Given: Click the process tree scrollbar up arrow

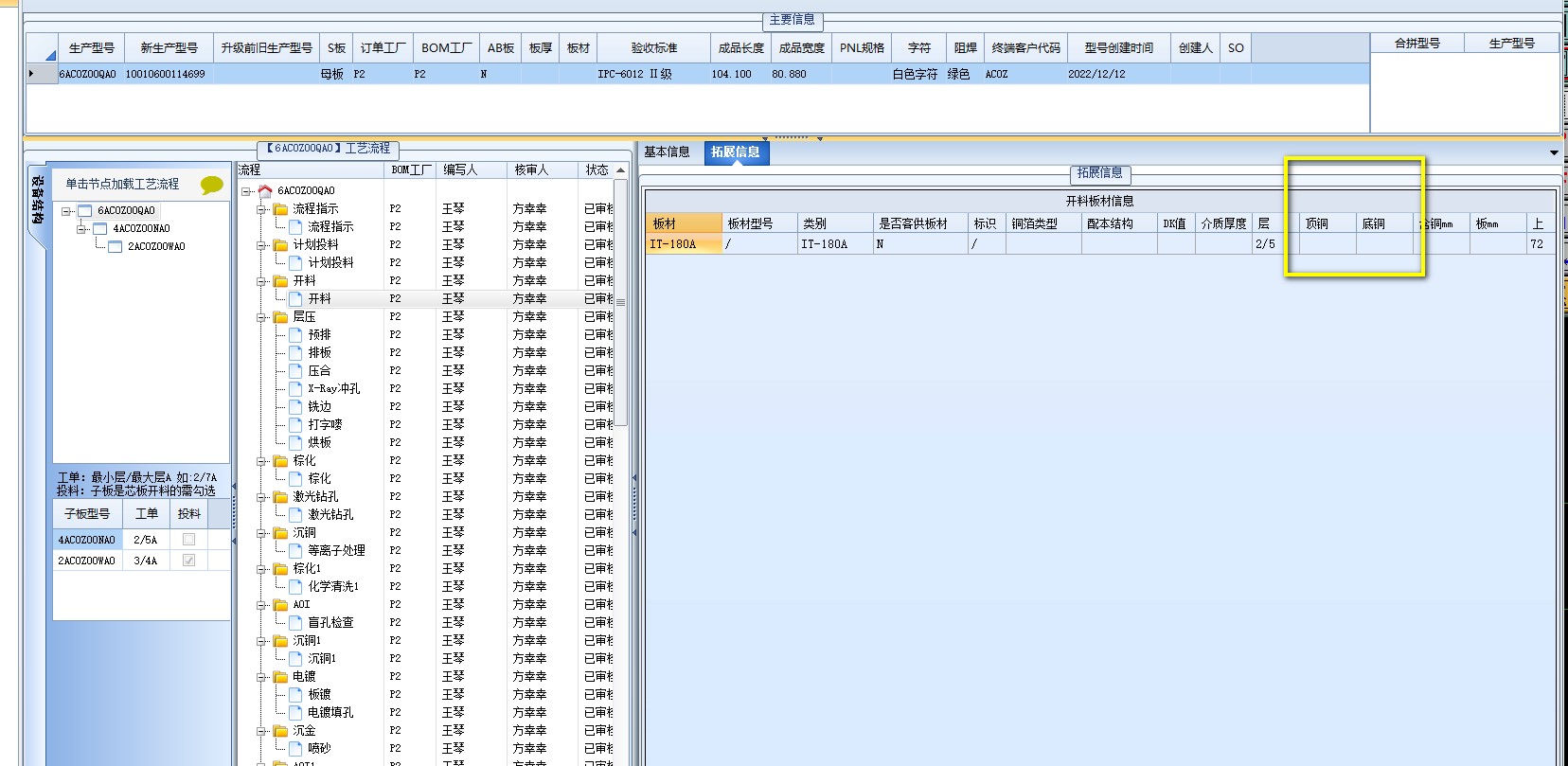Looking at the screenshot, I should [x=620, y=171].
